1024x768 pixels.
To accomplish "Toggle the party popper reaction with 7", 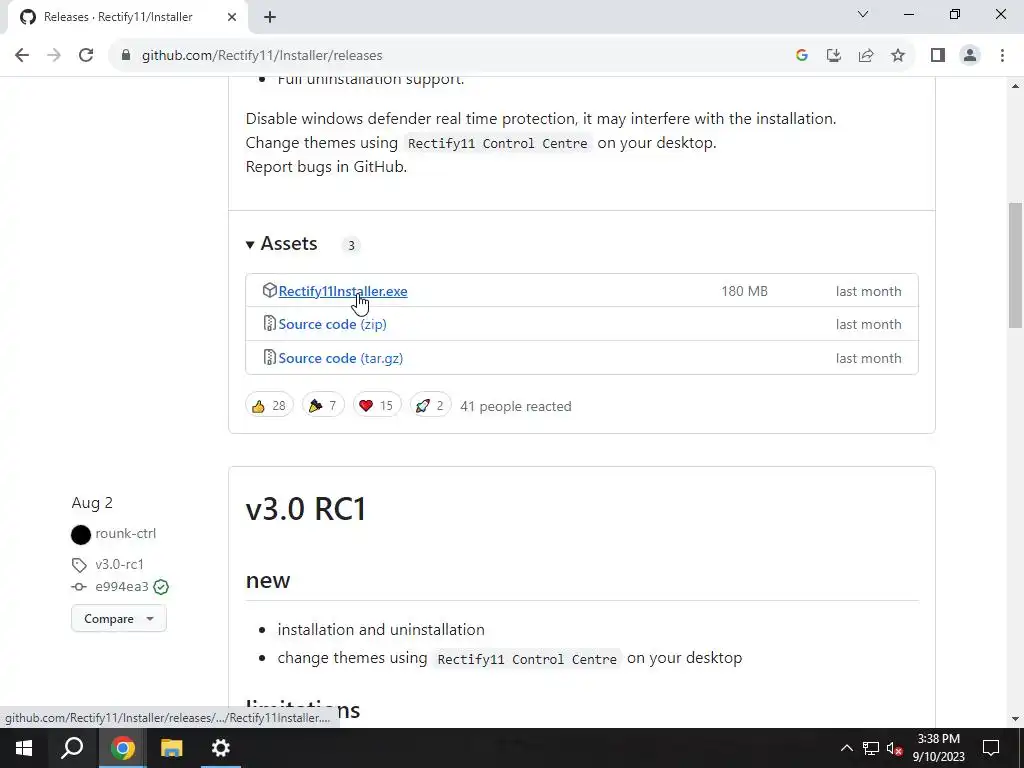I will 323,406.
